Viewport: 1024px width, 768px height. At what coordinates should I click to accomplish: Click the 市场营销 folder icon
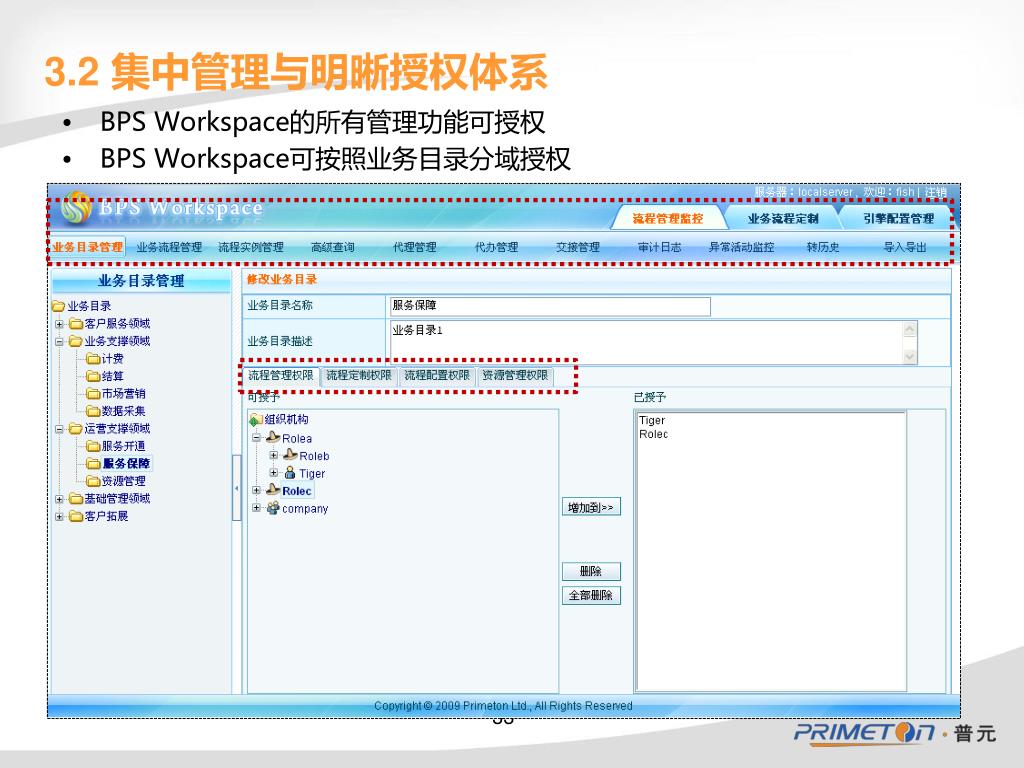tap(93, 393)
